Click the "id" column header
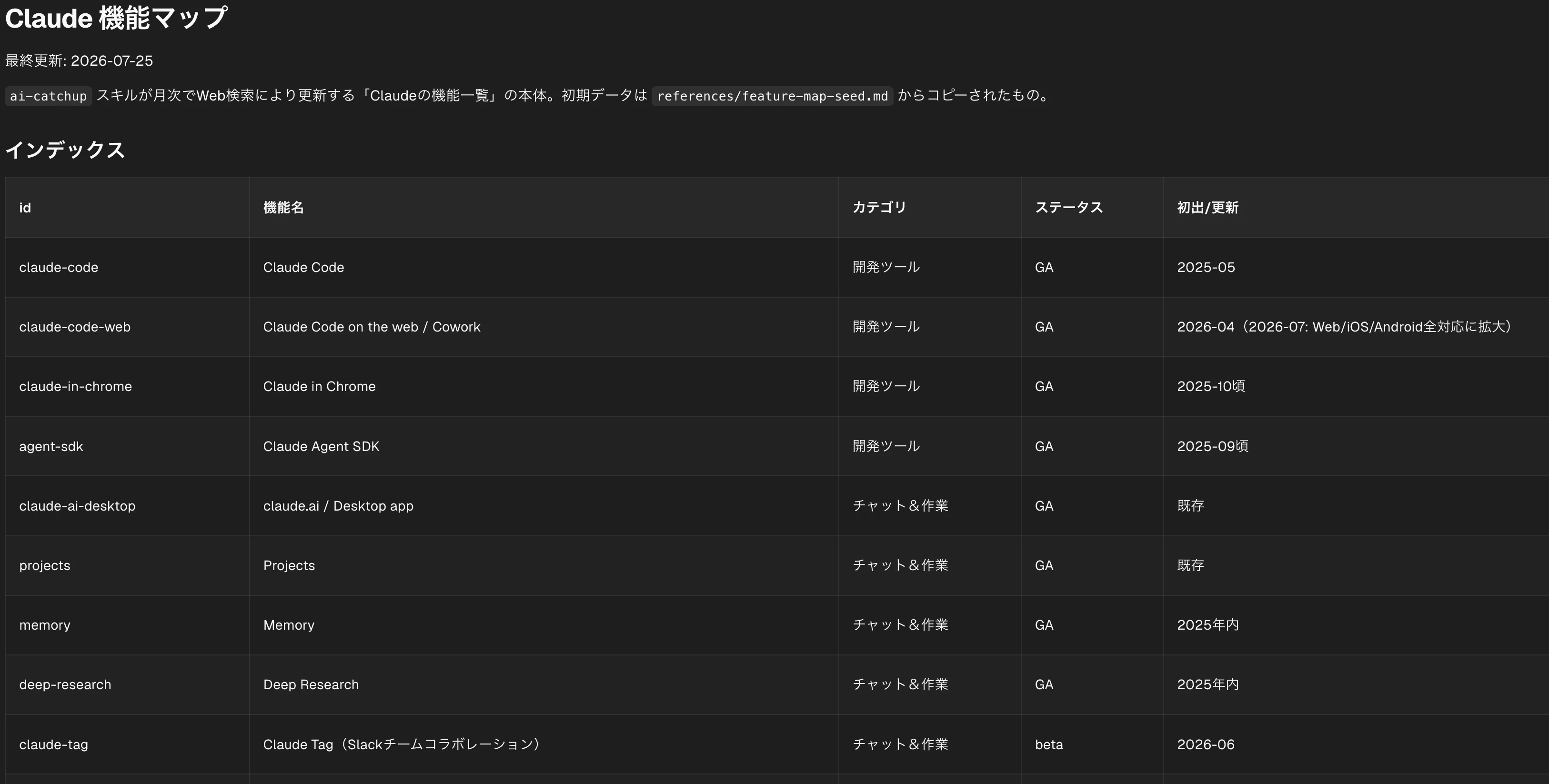The image size is (1549, 784). pos(25,207)
